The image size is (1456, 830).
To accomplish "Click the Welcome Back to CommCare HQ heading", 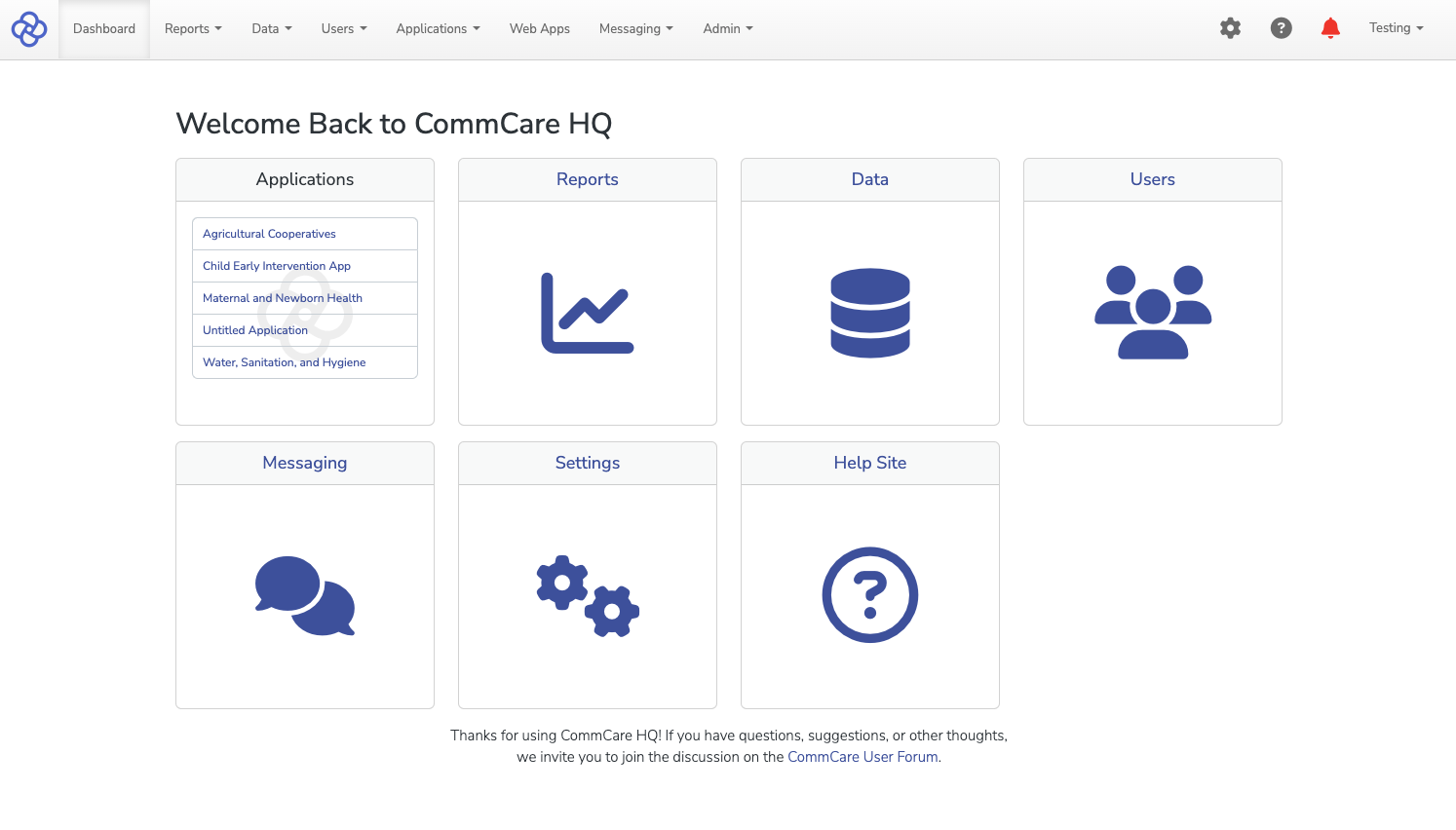I will click(395, 124).
